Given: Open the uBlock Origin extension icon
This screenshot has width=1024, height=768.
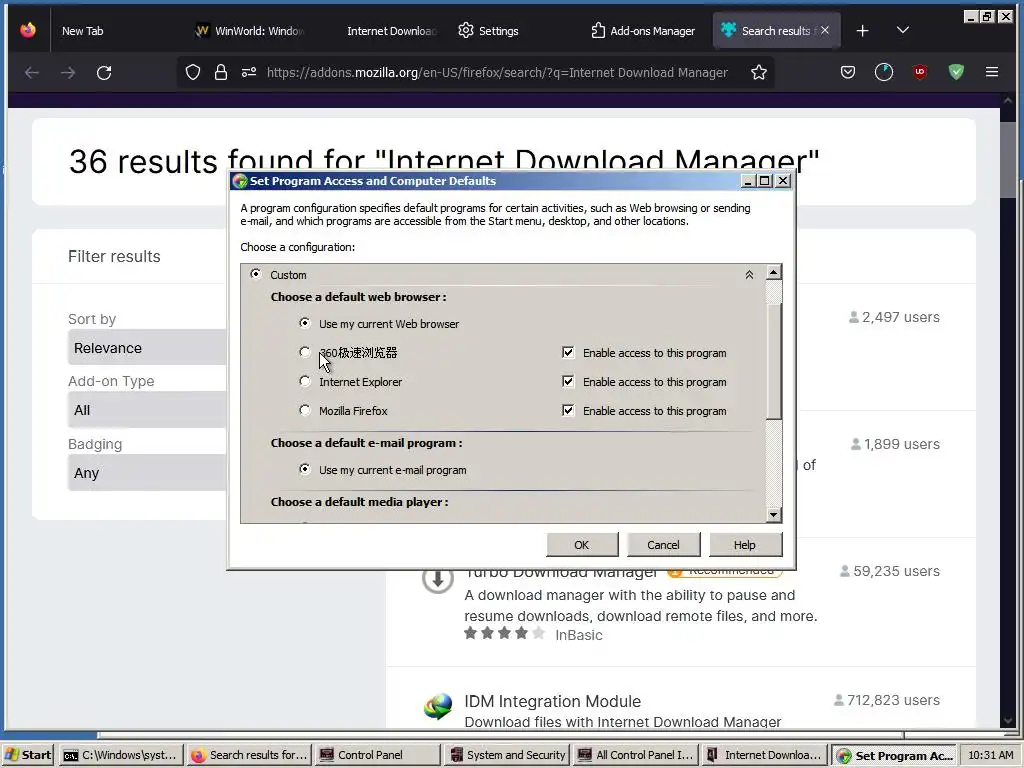Looking at the screenshot, I should pyautogui.click(x=920, y=72).
